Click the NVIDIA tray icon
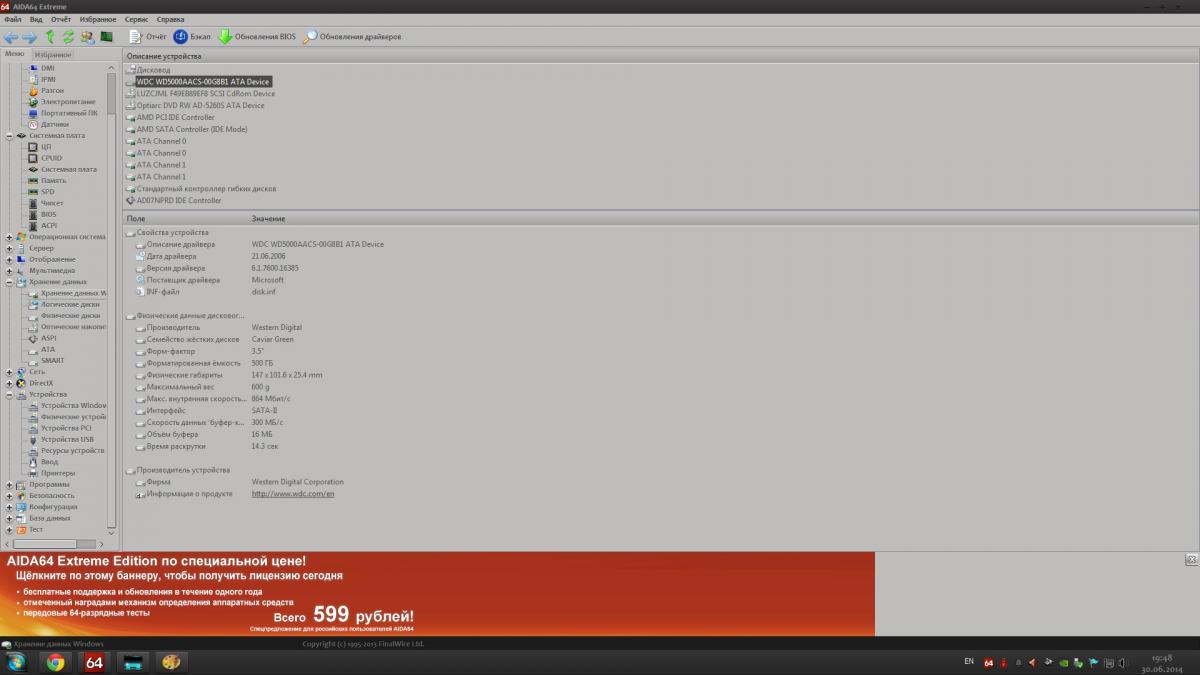The width and height of the screenshot is (1200, 675). pyautogui.click(x=1062, y=662)
